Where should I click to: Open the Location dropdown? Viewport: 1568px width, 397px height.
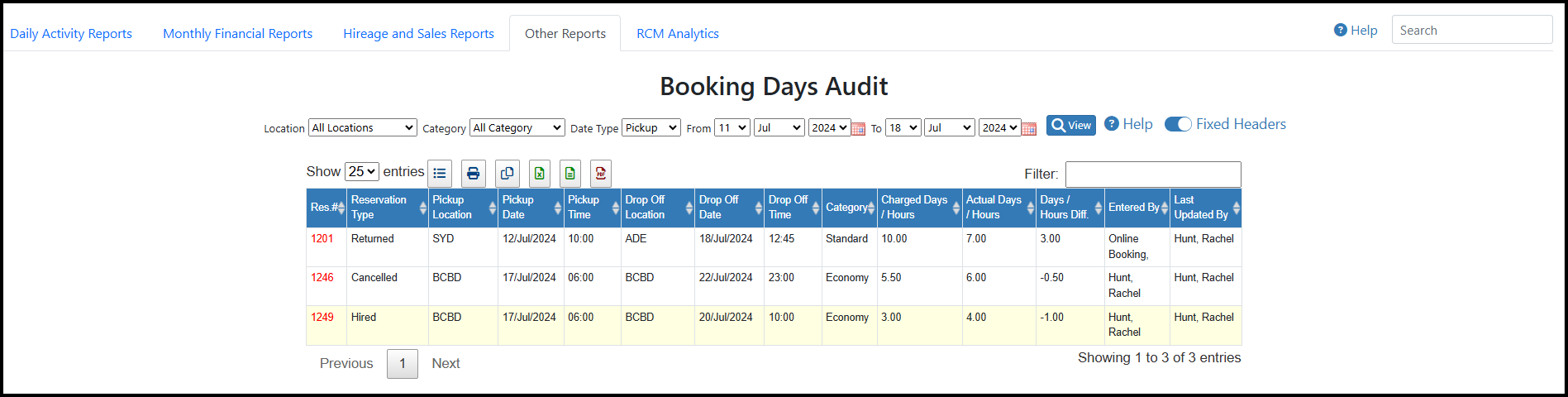(x=362, y=128)
